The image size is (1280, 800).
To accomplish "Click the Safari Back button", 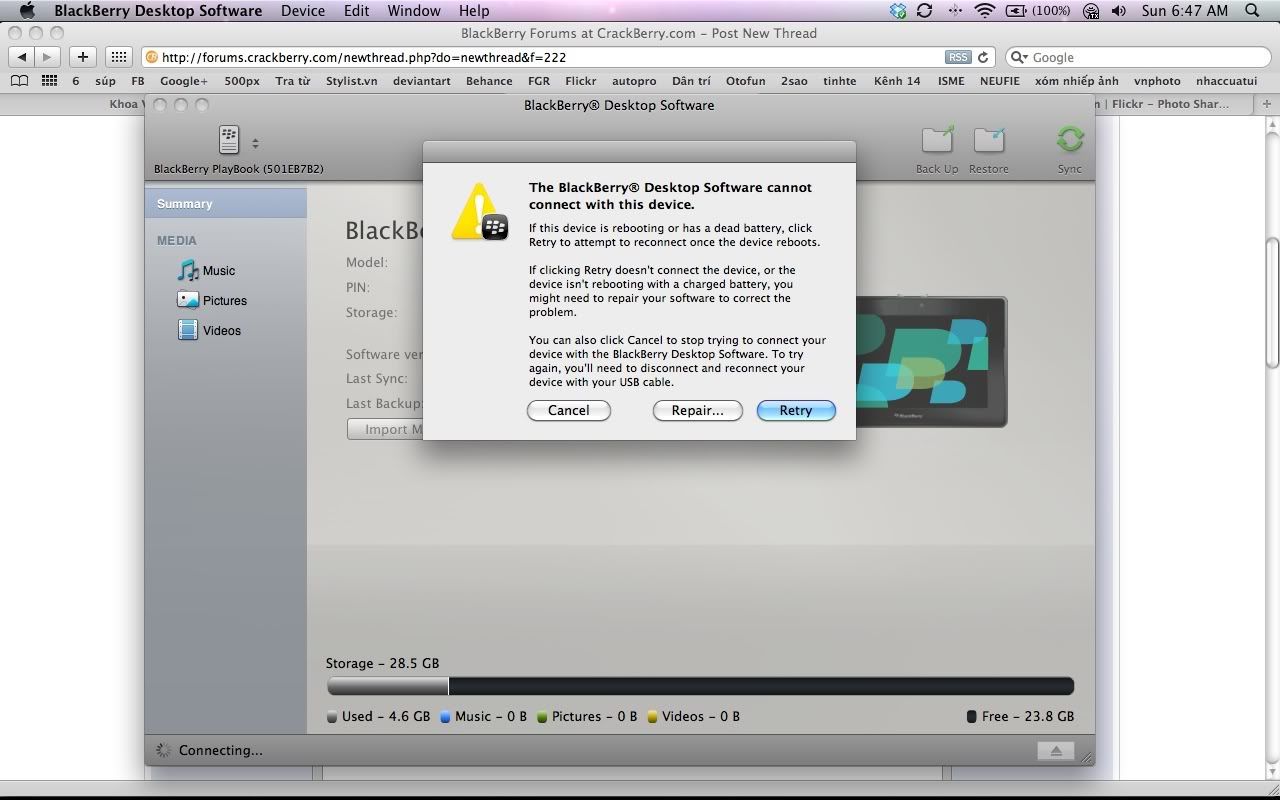I will tap(22, 57).
